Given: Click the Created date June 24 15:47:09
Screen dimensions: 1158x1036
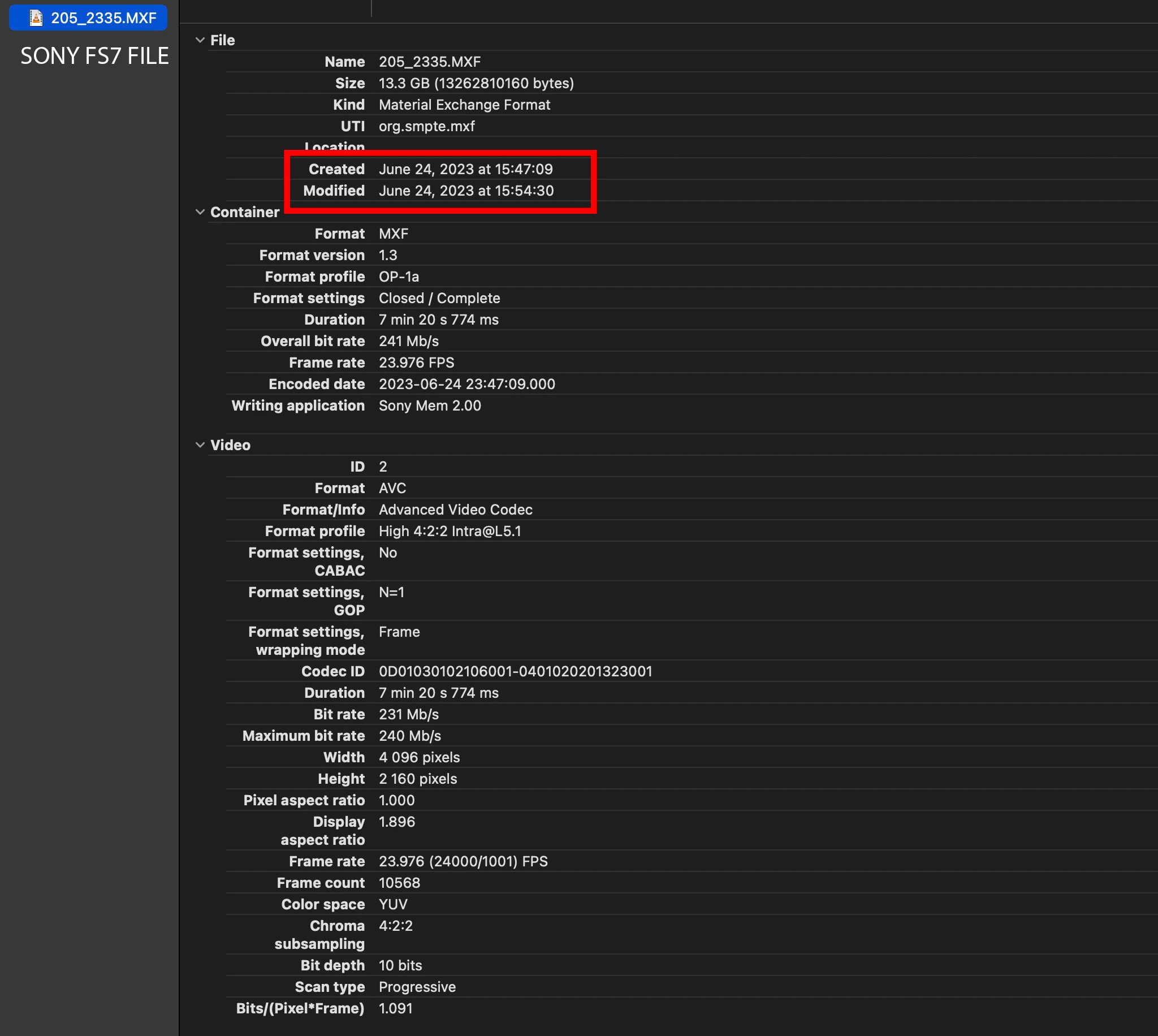Looking at the screenshot, I should click(x=465, y=169).
